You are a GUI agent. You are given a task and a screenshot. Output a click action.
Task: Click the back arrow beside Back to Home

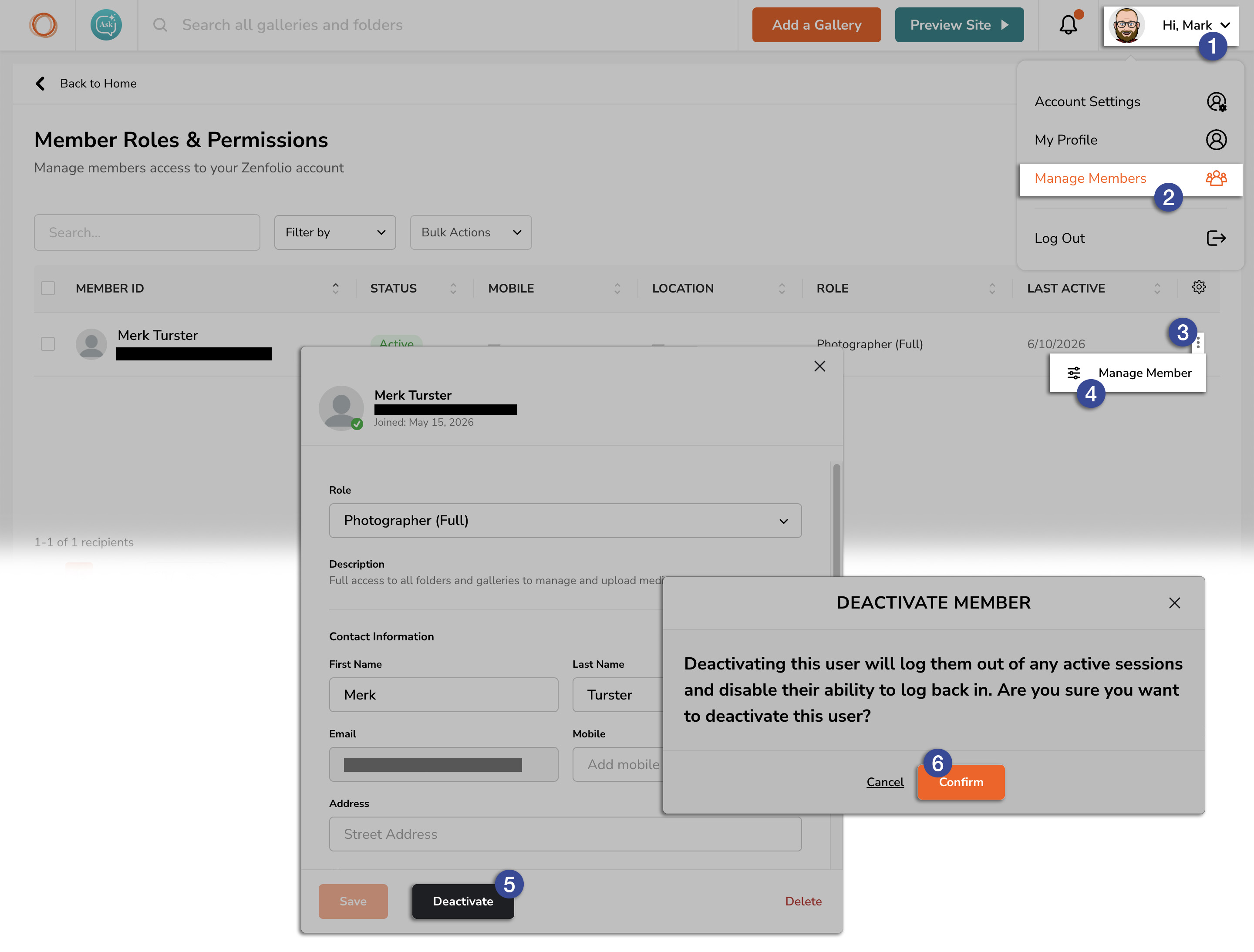click(x=40, y=84)
